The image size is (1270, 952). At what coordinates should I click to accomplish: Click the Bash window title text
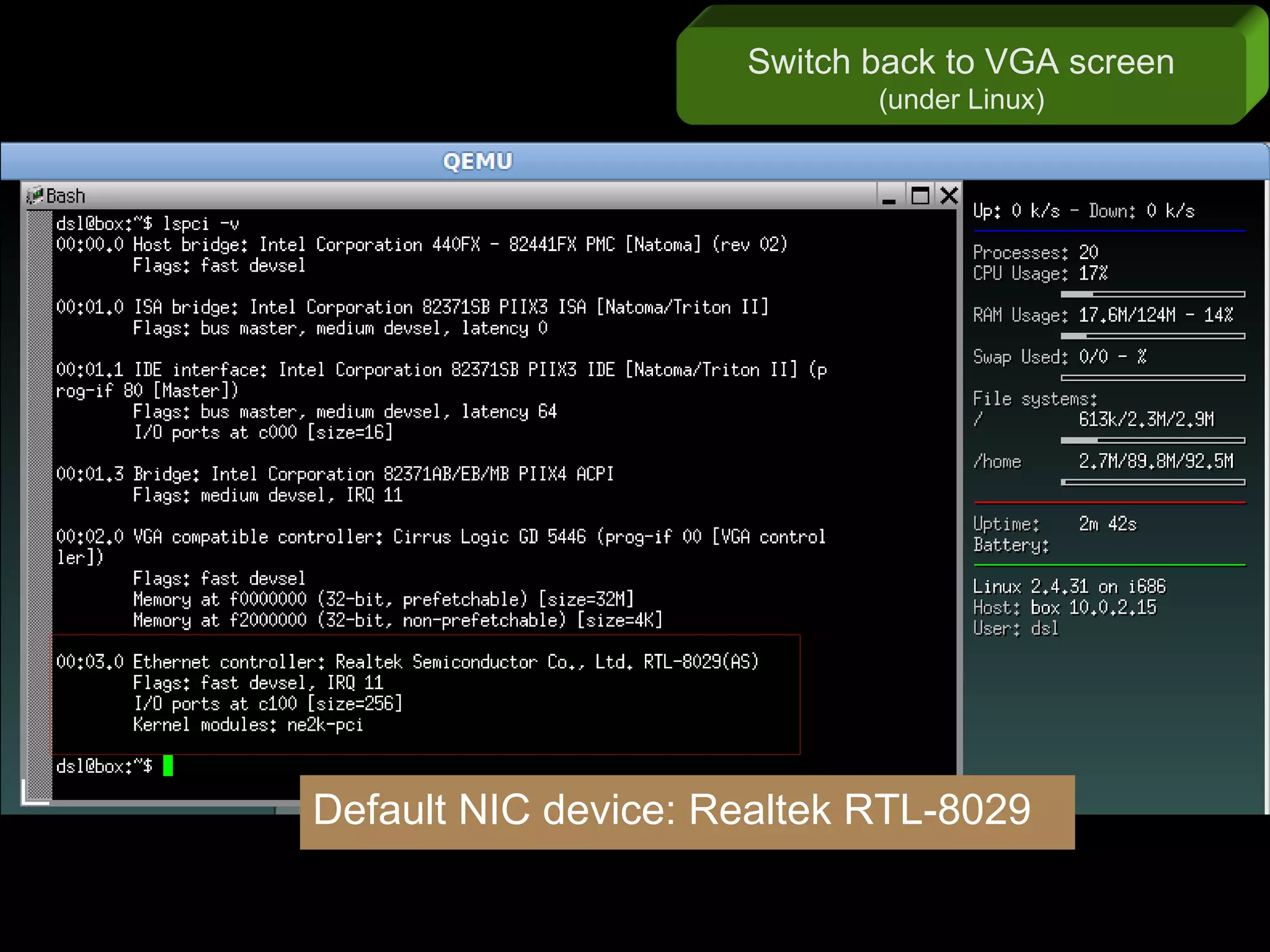coord(66,196)
